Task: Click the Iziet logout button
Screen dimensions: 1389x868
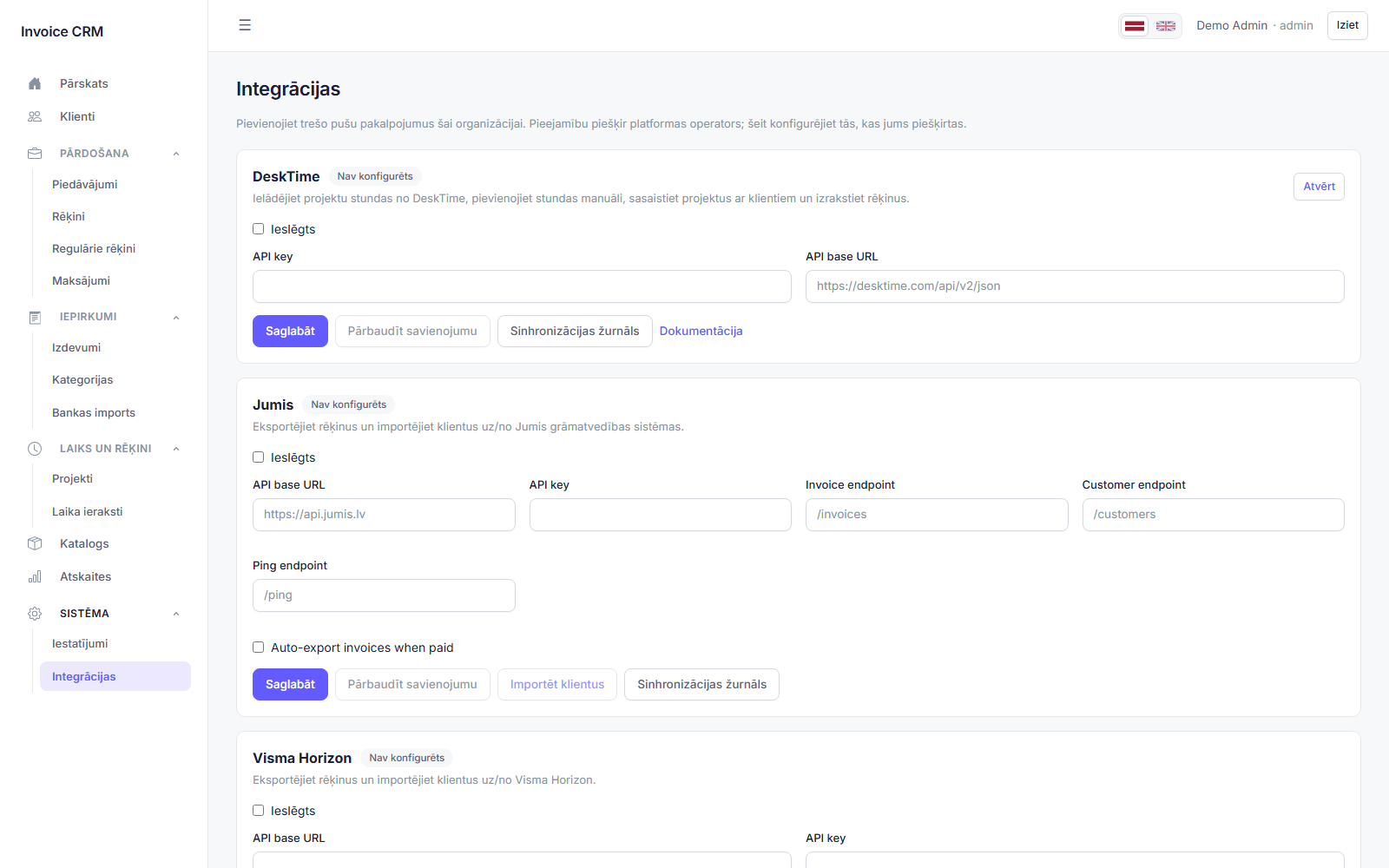Action: pyautogui.click(x=1347, y=25)
